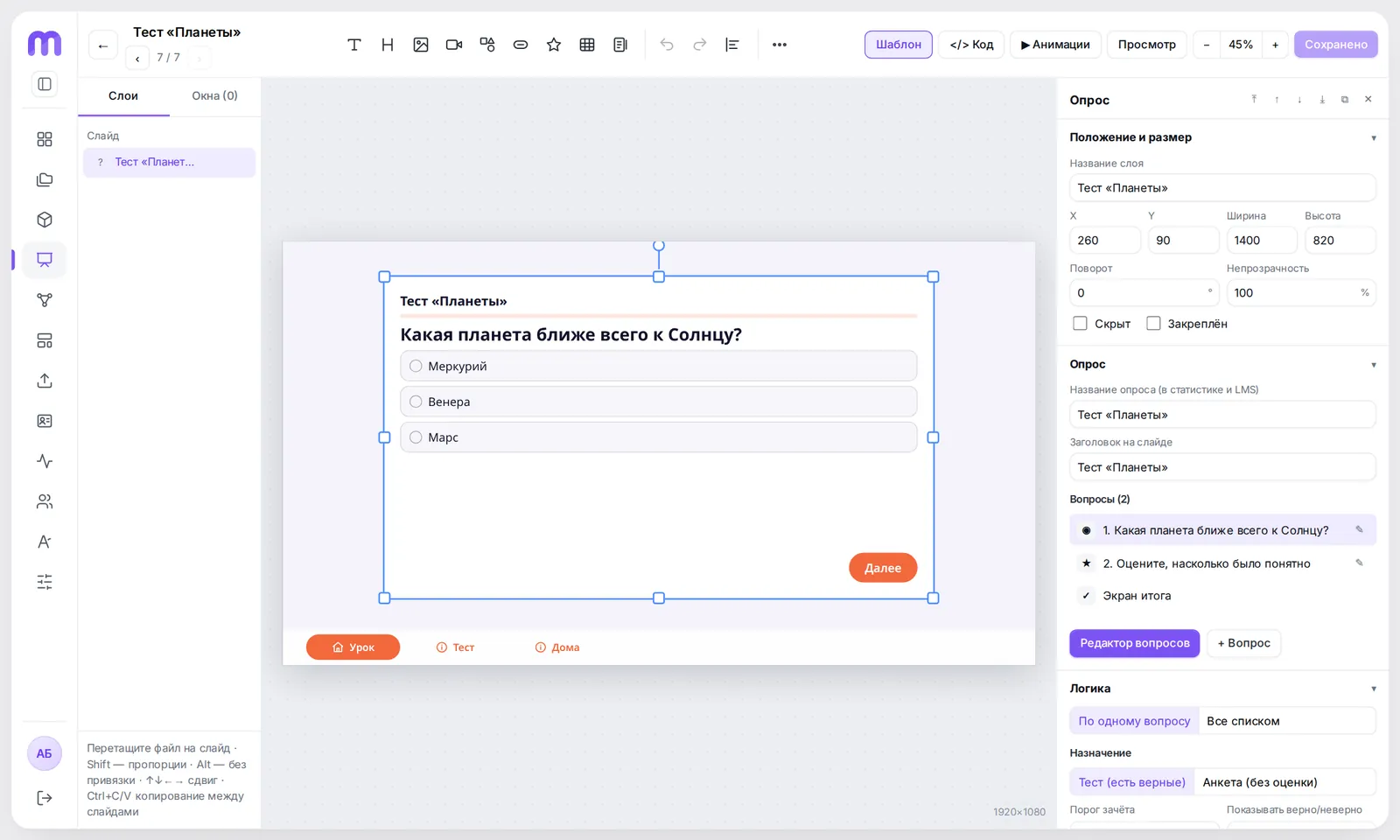
Task: Click the undo arrow
Action: (667, 45)
